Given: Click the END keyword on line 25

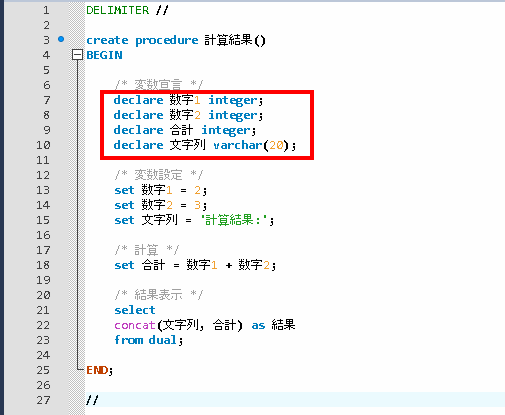Looking at the screenshot, I should click(97, 370).
